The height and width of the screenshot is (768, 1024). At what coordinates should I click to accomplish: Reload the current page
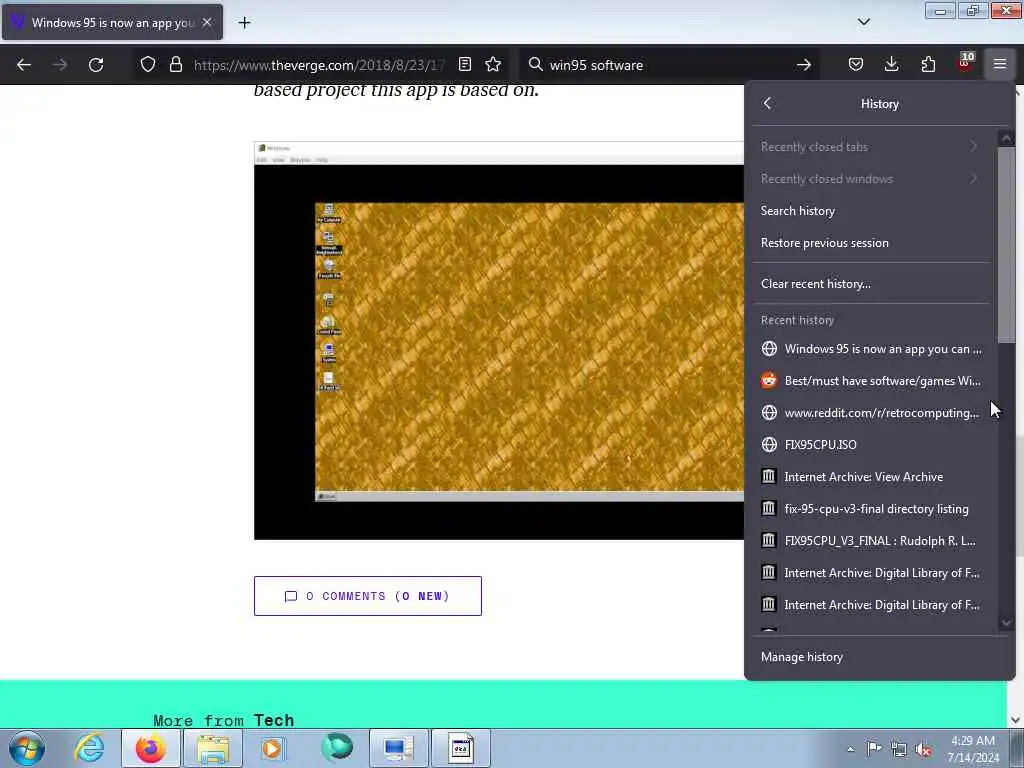pos(96,65)
